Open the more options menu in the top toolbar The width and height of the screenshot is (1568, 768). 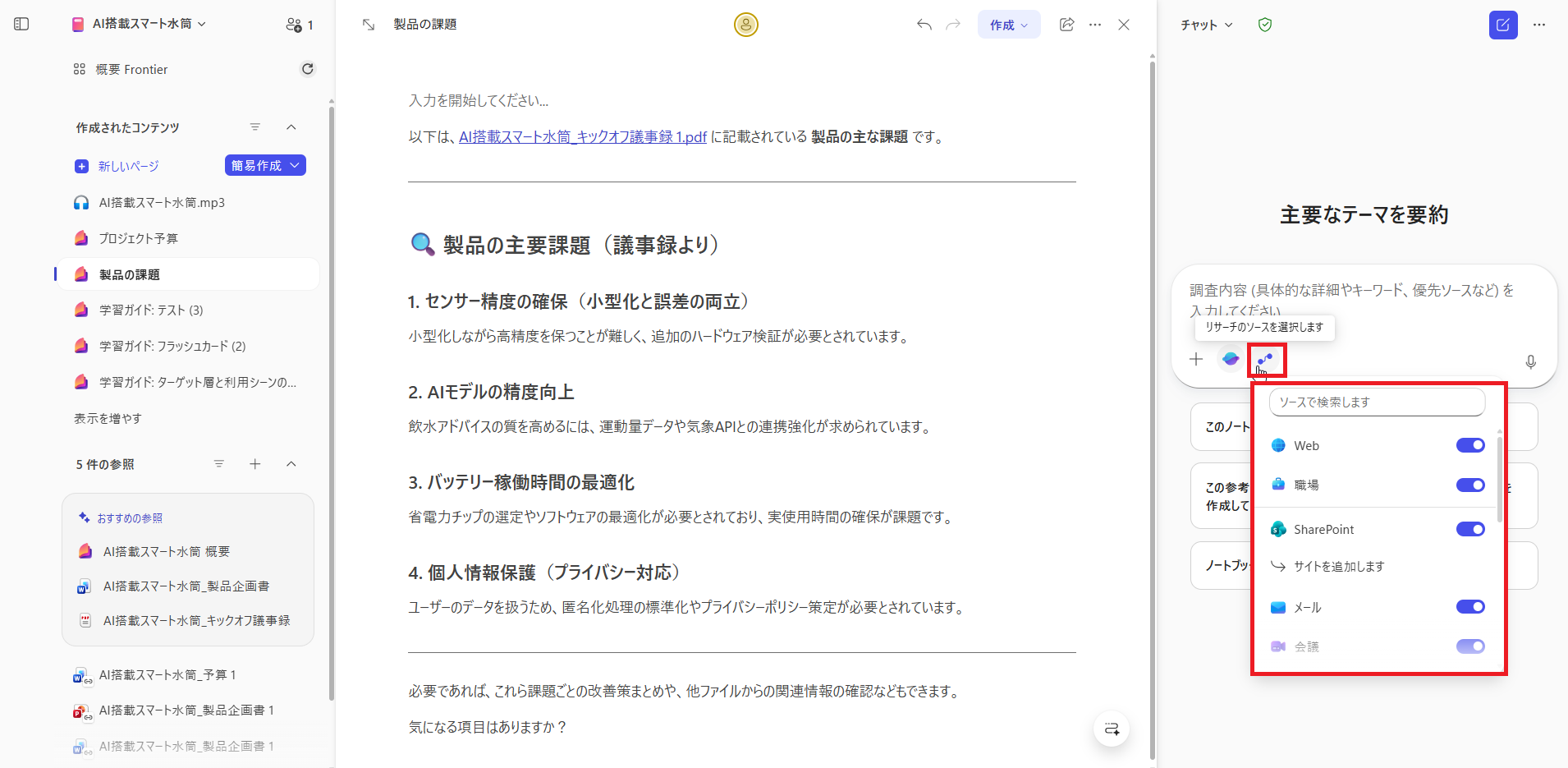tap(1095, 25)
